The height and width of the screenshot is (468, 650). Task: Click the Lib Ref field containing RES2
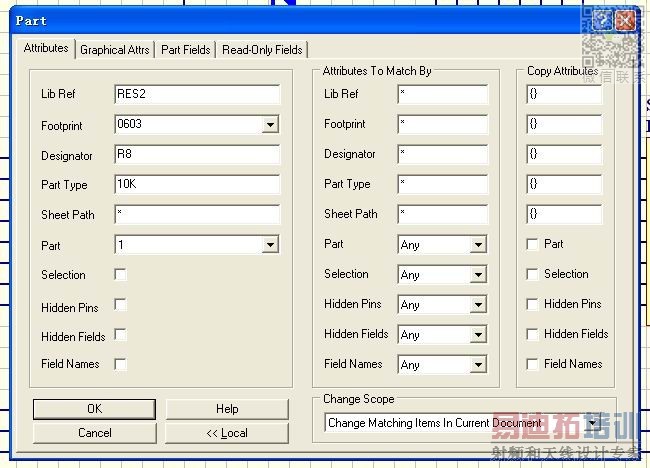coord(197,94)
